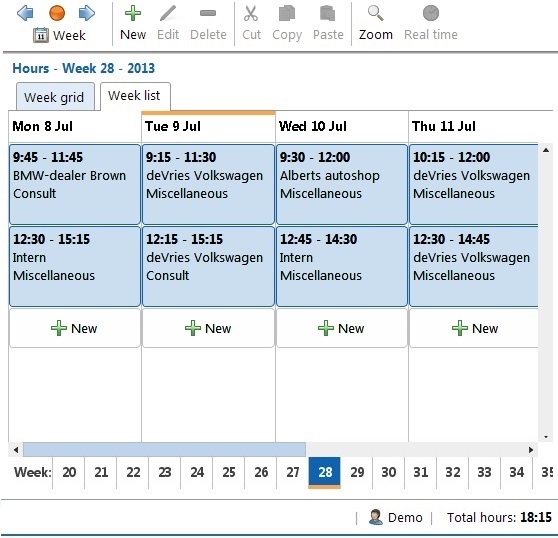Click Hours - Week 28 - 2013 title
Screen dimensions: 558x538
pyautogui.click(x=84, y=68)
